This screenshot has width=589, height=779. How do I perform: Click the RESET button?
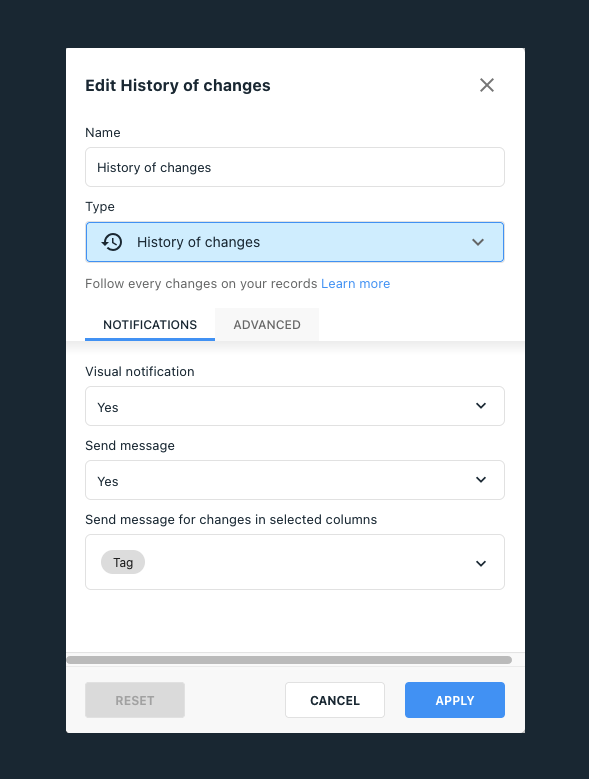click(135, 700)
